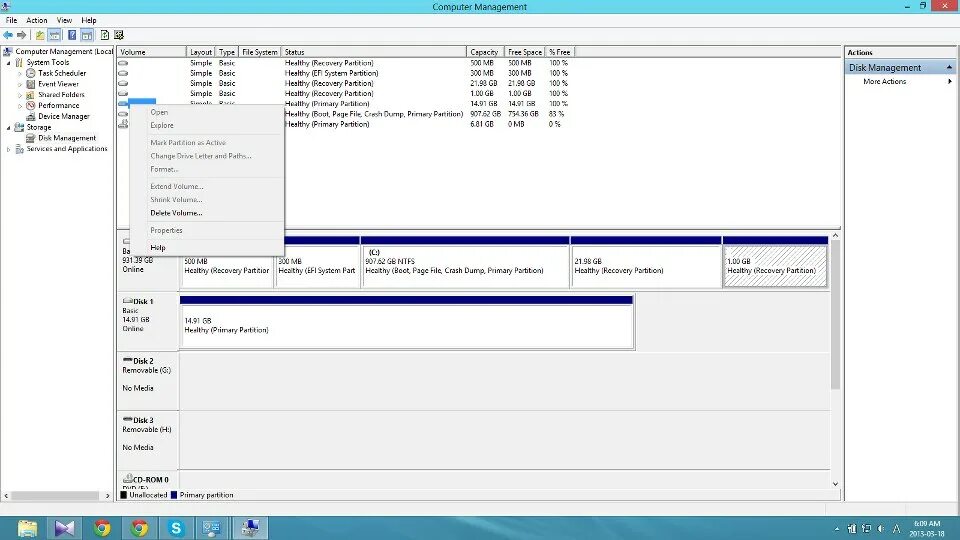This screenshot has height=540, width=960.
Task: Open Visual Studio from the taskbar
Action: tap(64, 528)
